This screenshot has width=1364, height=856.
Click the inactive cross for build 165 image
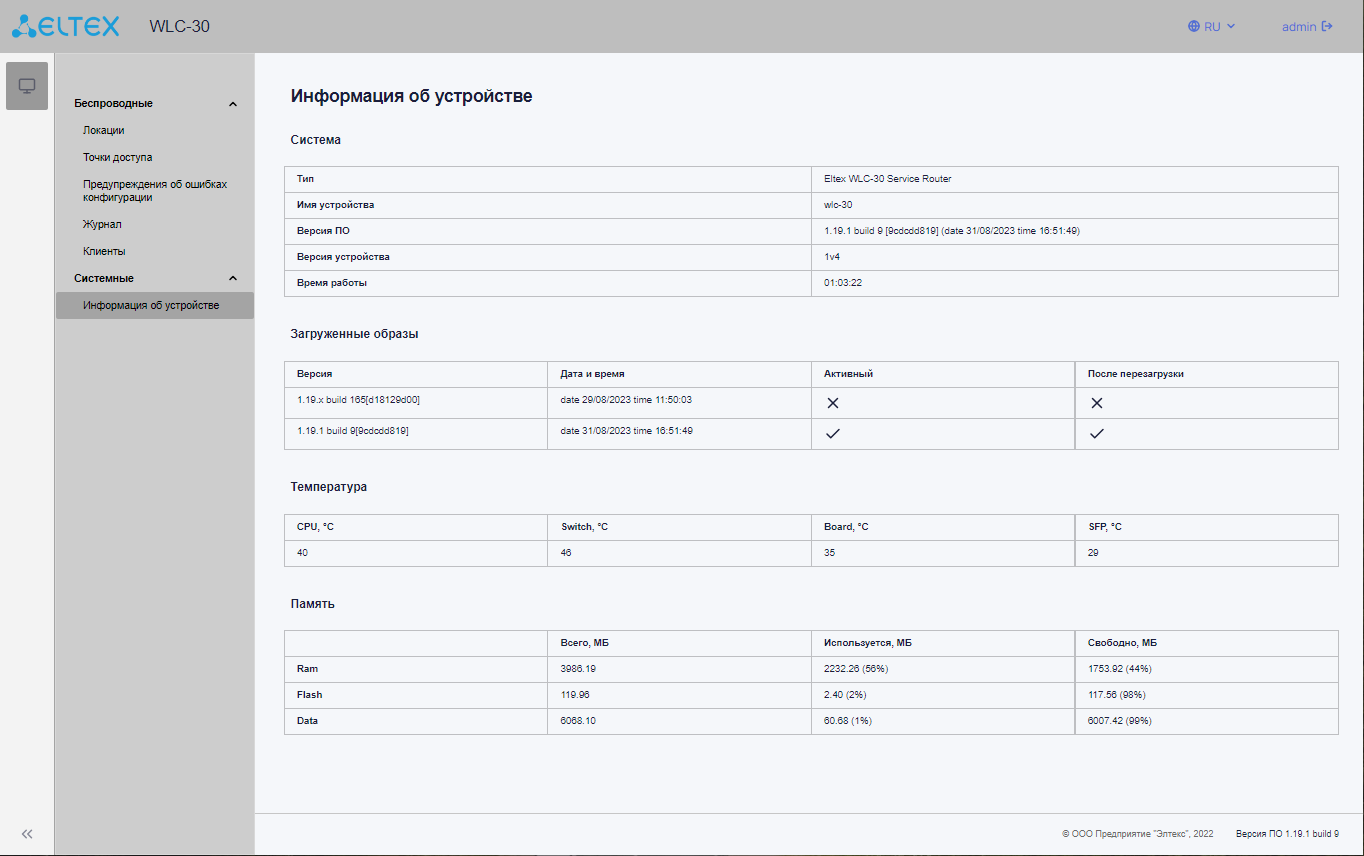[x=833, y=403]
